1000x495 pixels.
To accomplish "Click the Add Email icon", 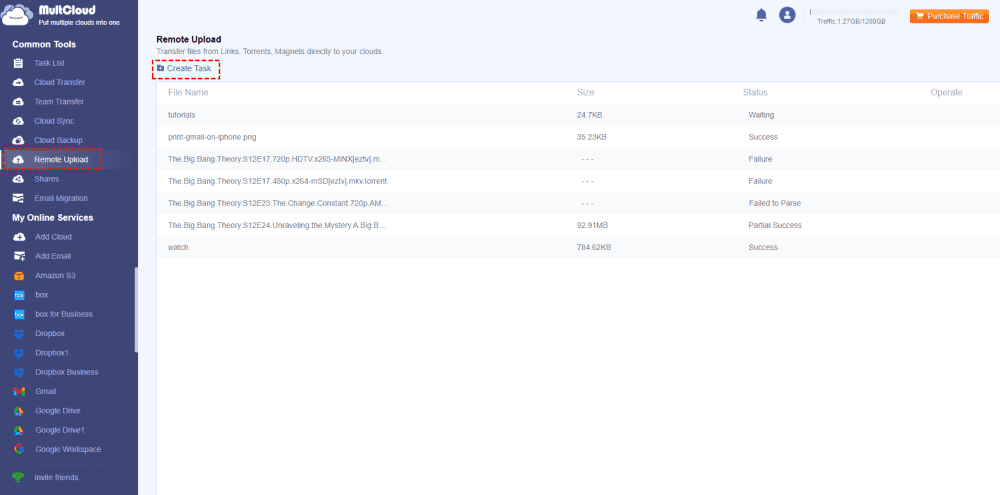I will (x=19, y=256).
